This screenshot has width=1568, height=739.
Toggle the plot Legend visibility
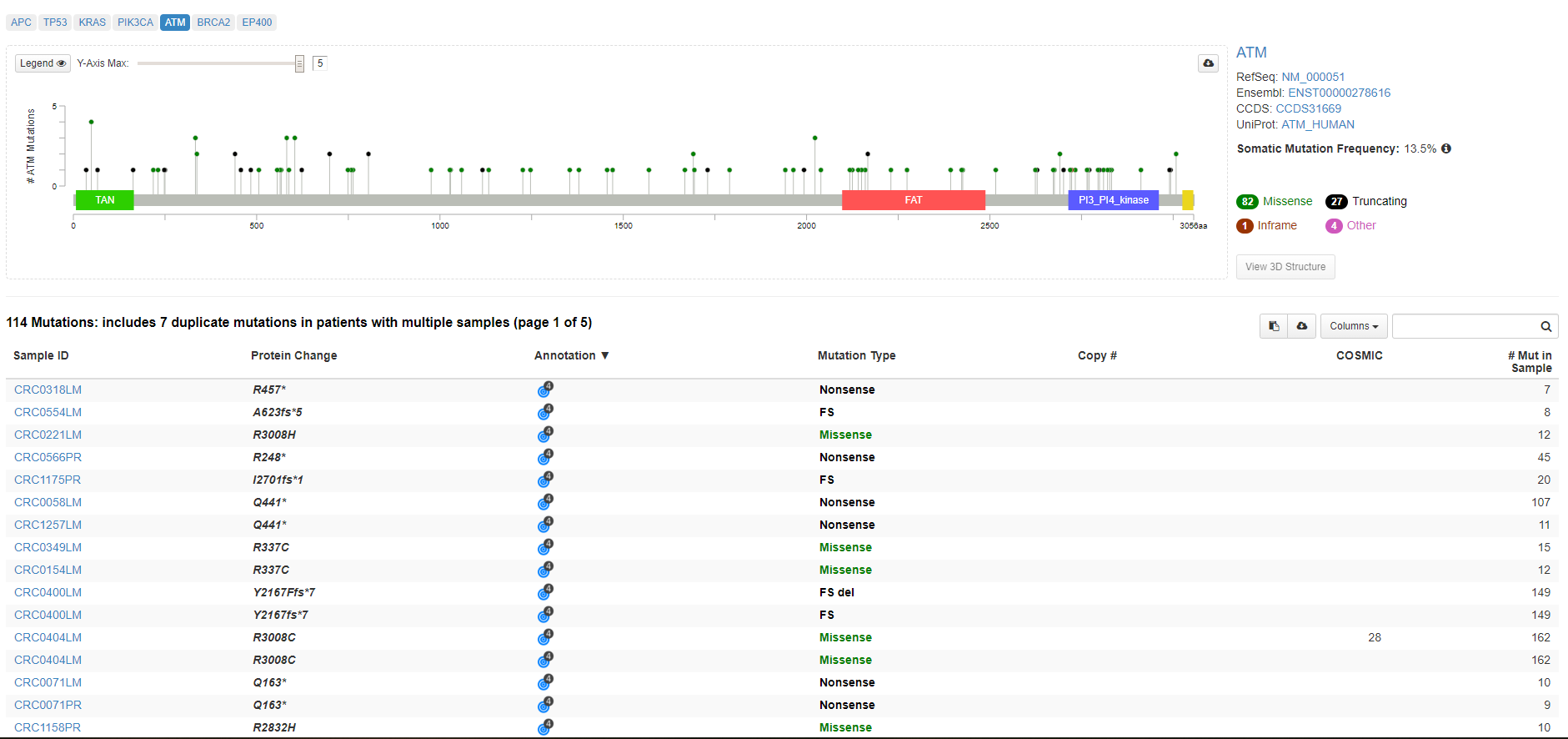[x=43, y=63]
